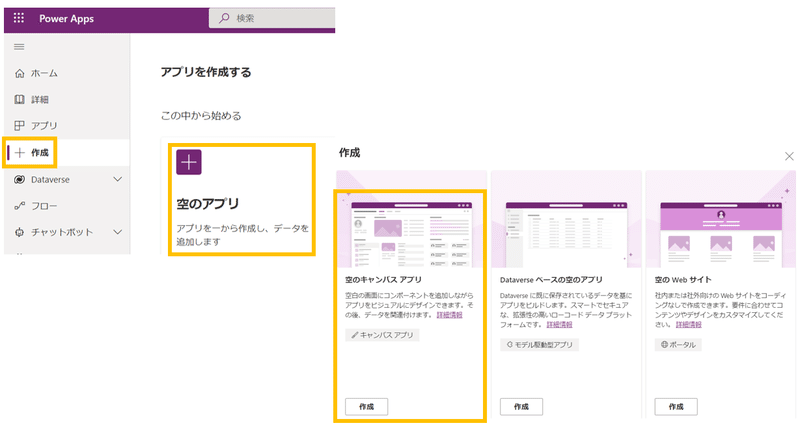
Task: Click the search magnifier icon
Action: click(224, 18)
